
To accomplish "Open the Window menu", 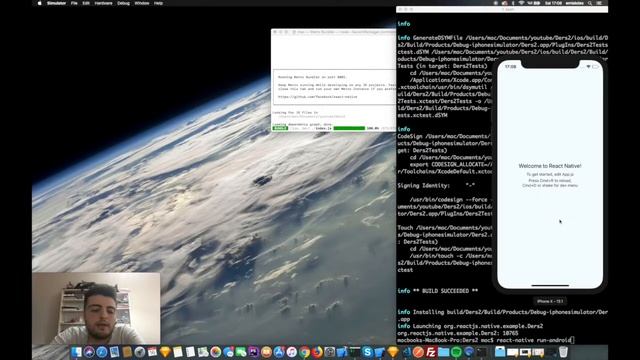I will click(142, 3).
